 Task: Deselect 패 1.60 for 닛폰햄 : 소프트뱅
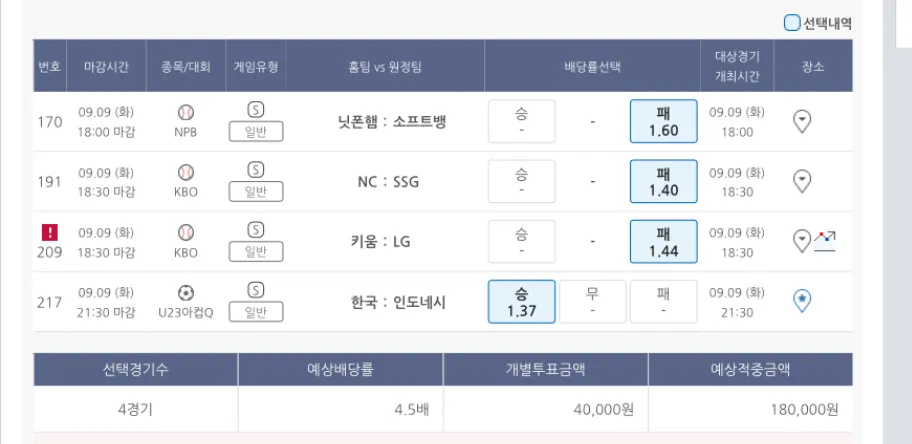[663, 122]
